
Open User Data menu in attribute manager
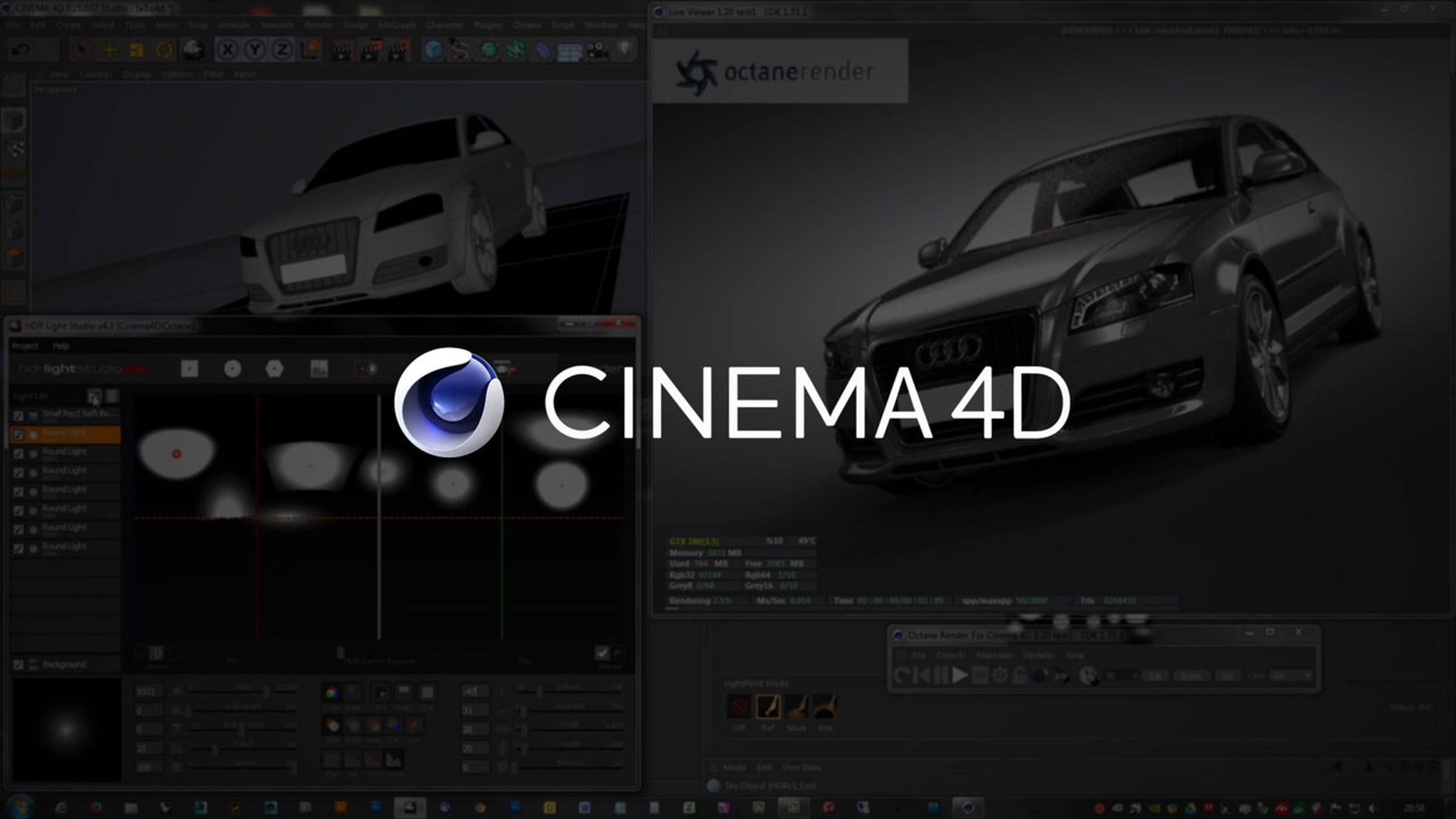click(801, 767)
